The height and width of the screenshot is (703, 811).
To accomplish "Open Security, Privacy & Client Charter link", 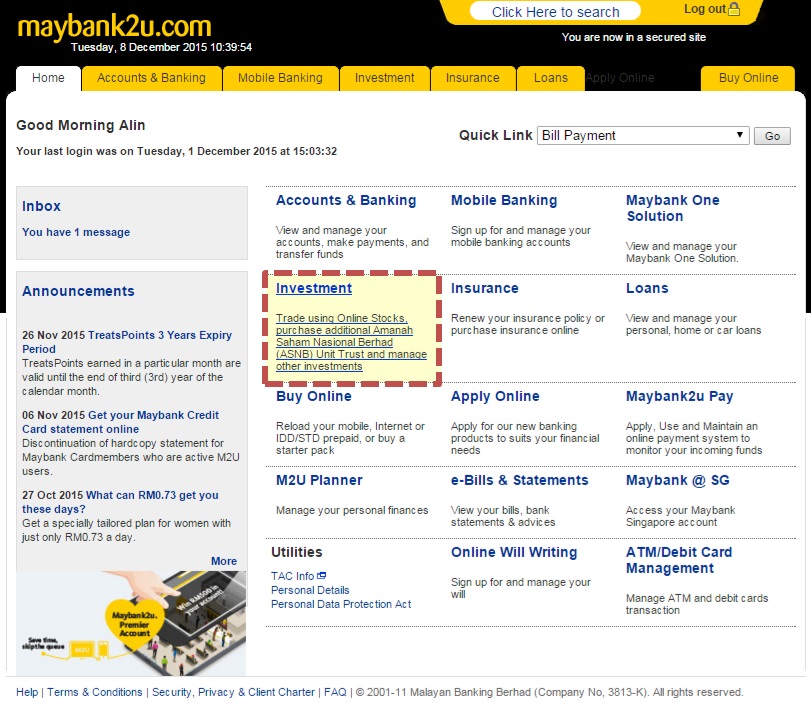I will pos(233,692).
